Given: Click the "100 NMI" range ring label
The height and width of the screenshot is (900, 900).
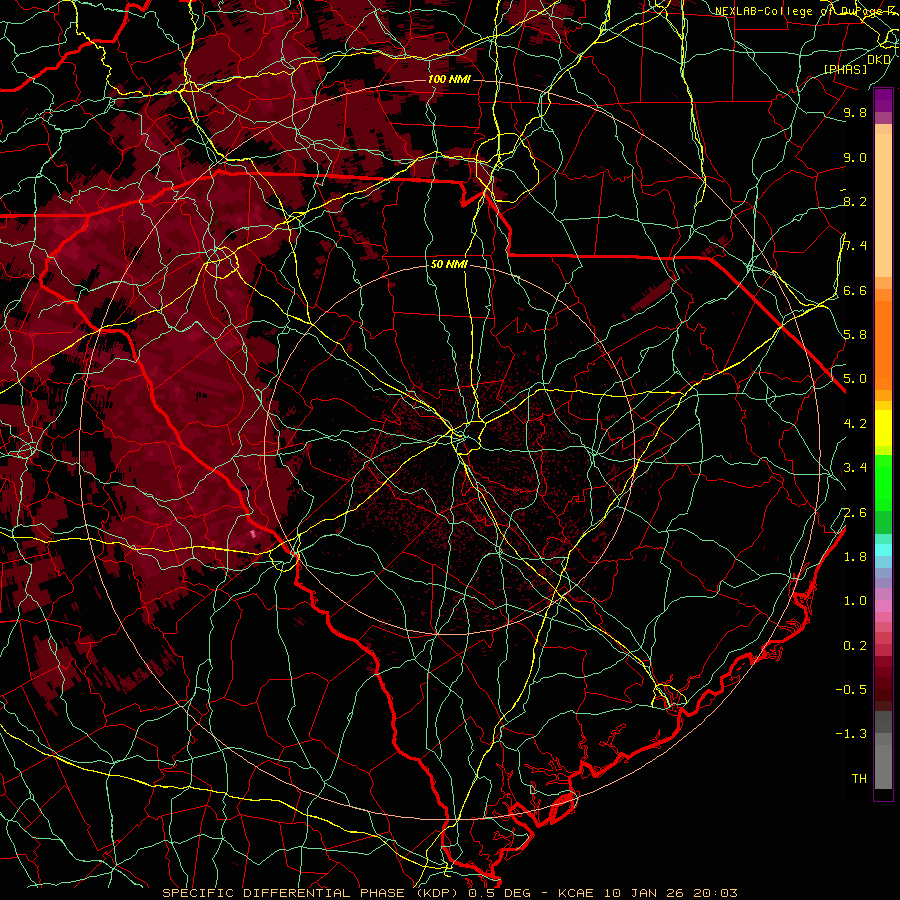Looking at the screenshot, I should coord(449,79).
